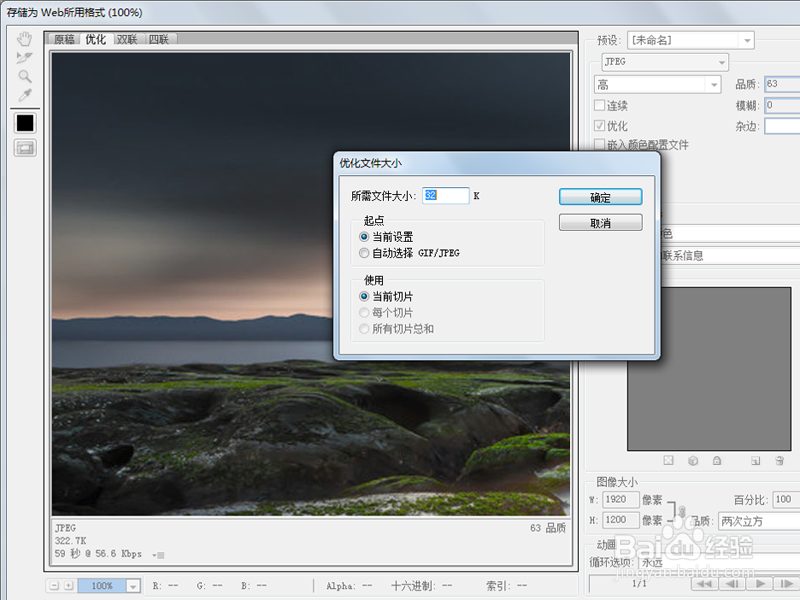Click the lock selected colors icon
The image size is (800, 600).
point(717,461)
